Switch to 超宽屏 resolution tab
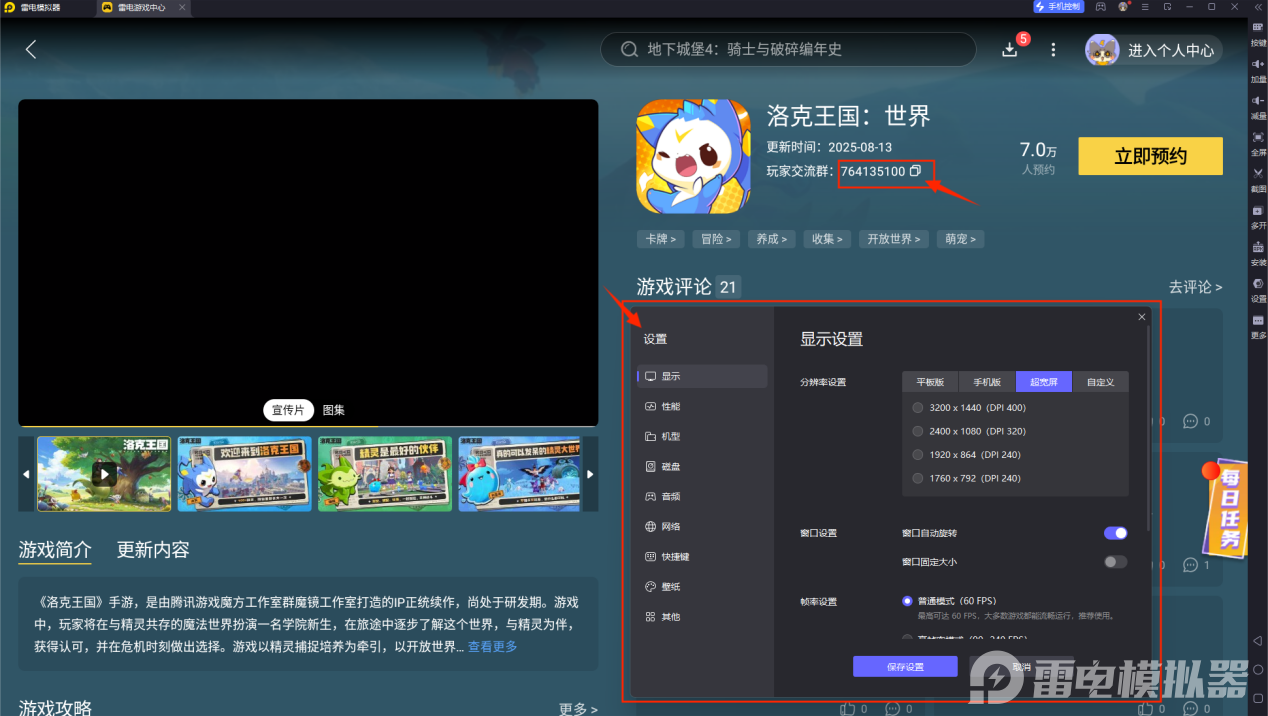The width and height of the screenshot is (1268, 716). coord(1044,382)
